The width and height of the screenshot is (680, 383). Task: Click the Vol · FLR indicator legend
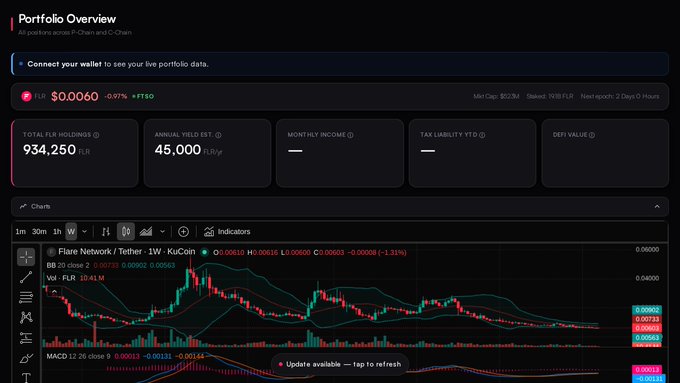point(61,278)
